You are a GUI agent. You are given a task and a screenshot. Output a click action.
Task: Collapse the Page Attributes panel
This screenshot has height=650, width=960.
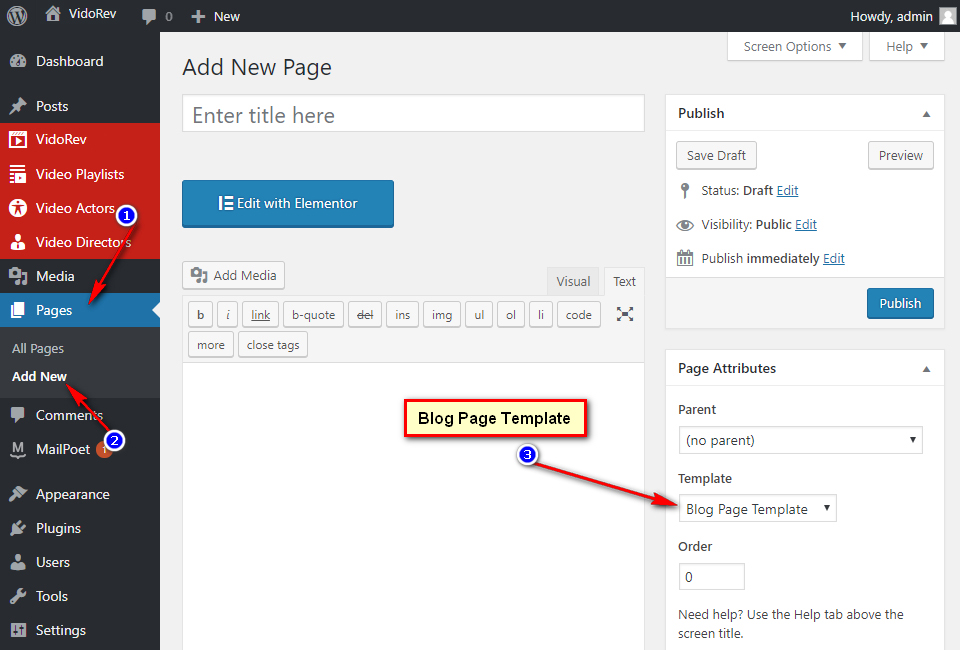[x=927, y=368]
